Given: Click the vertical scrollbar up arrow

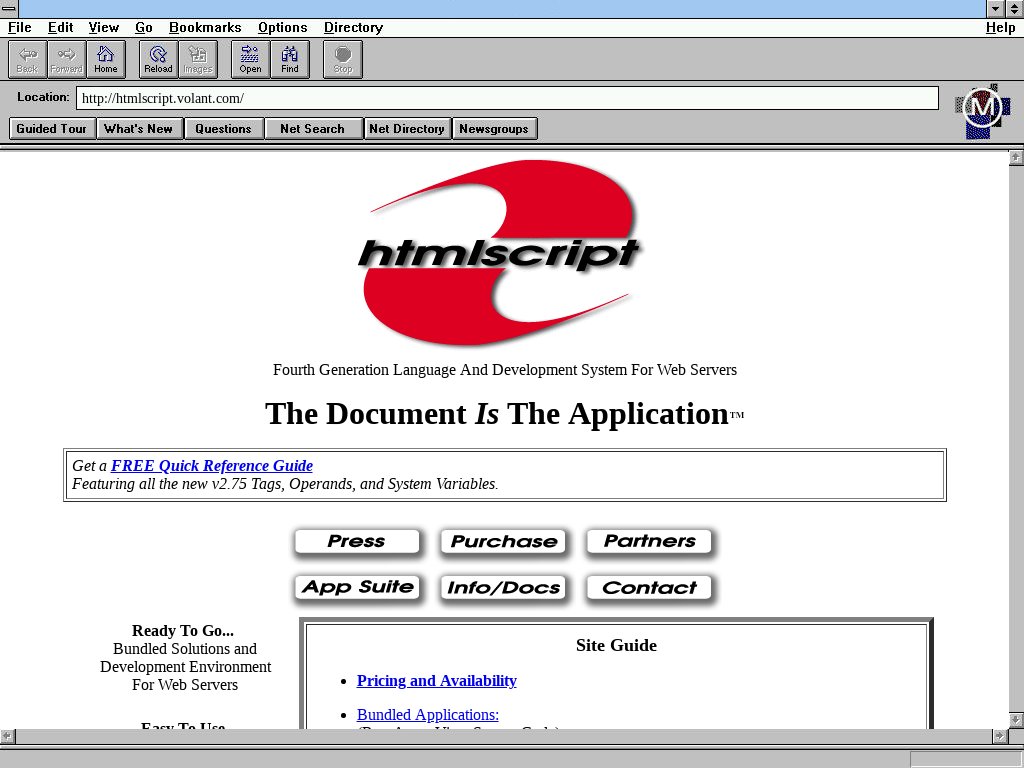Looking at the screenshot, I should (1016, 157).
